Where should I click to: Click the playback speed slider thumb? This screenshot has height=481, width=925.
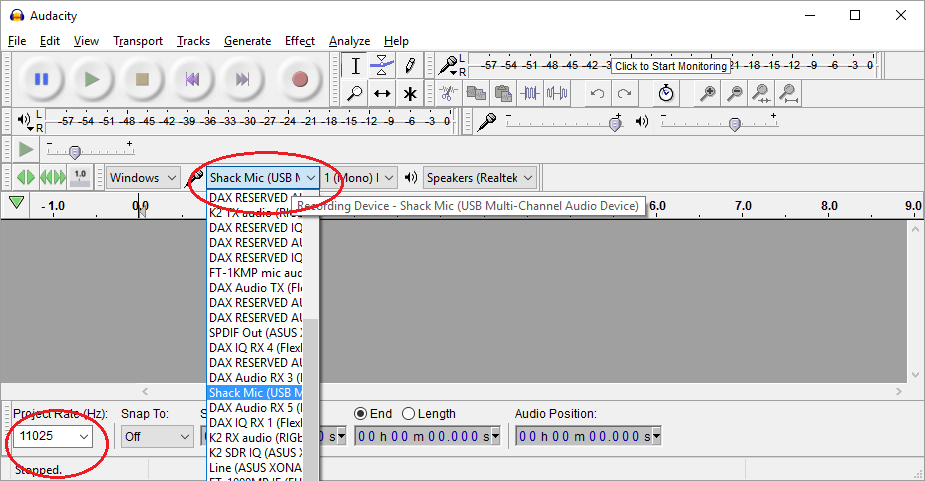tap(74, 152)
